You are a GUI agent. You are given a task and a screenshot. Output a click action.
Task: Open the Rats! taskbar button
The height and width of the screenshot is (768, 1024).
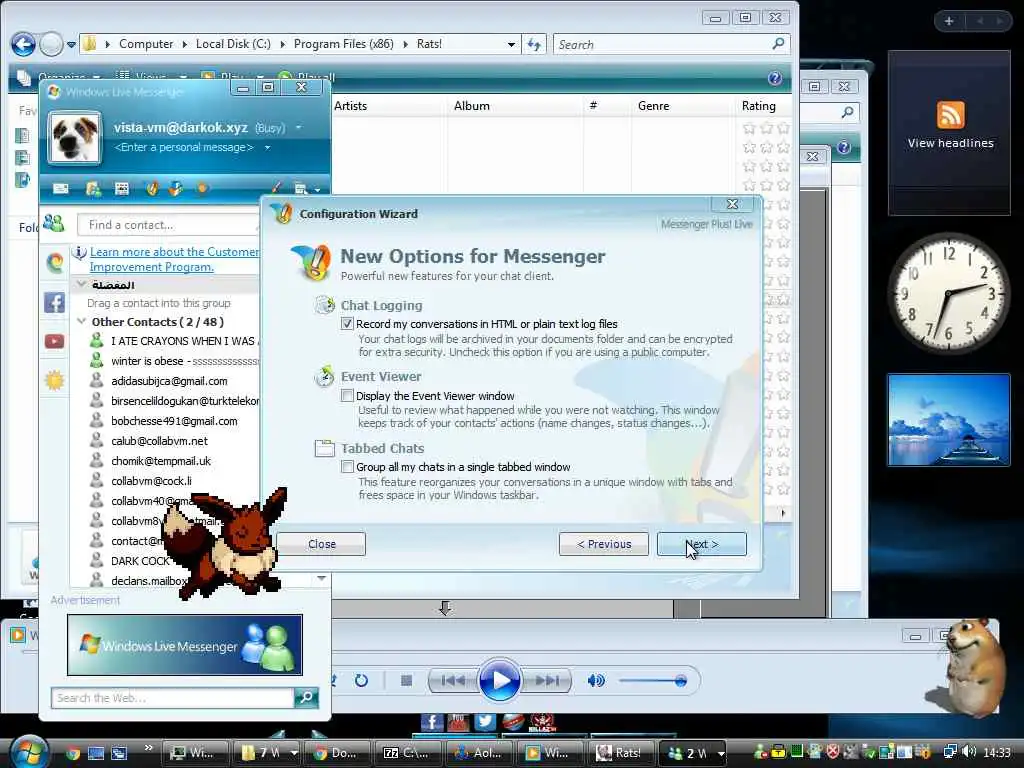(x=619, y=753)
